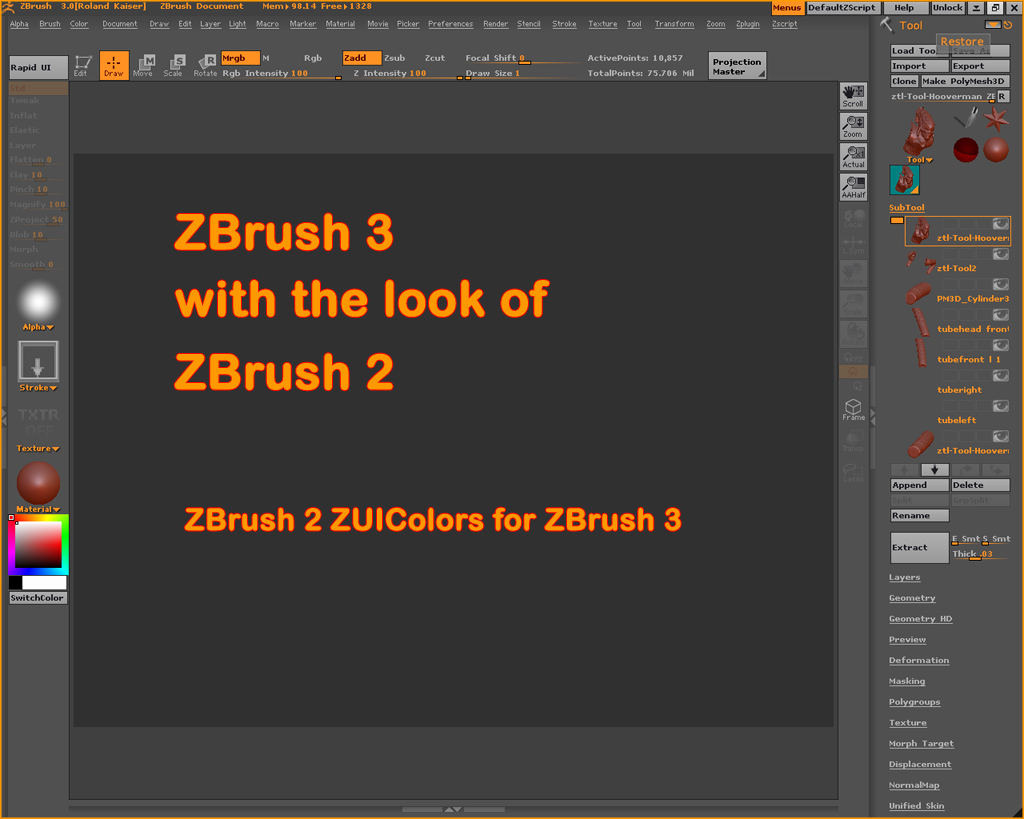Click the Rapid UI button

[38, 67]
